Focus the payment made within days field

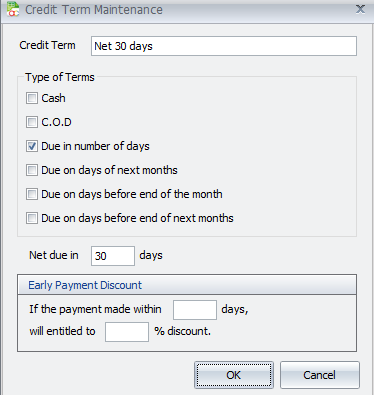tap(195, 310)
